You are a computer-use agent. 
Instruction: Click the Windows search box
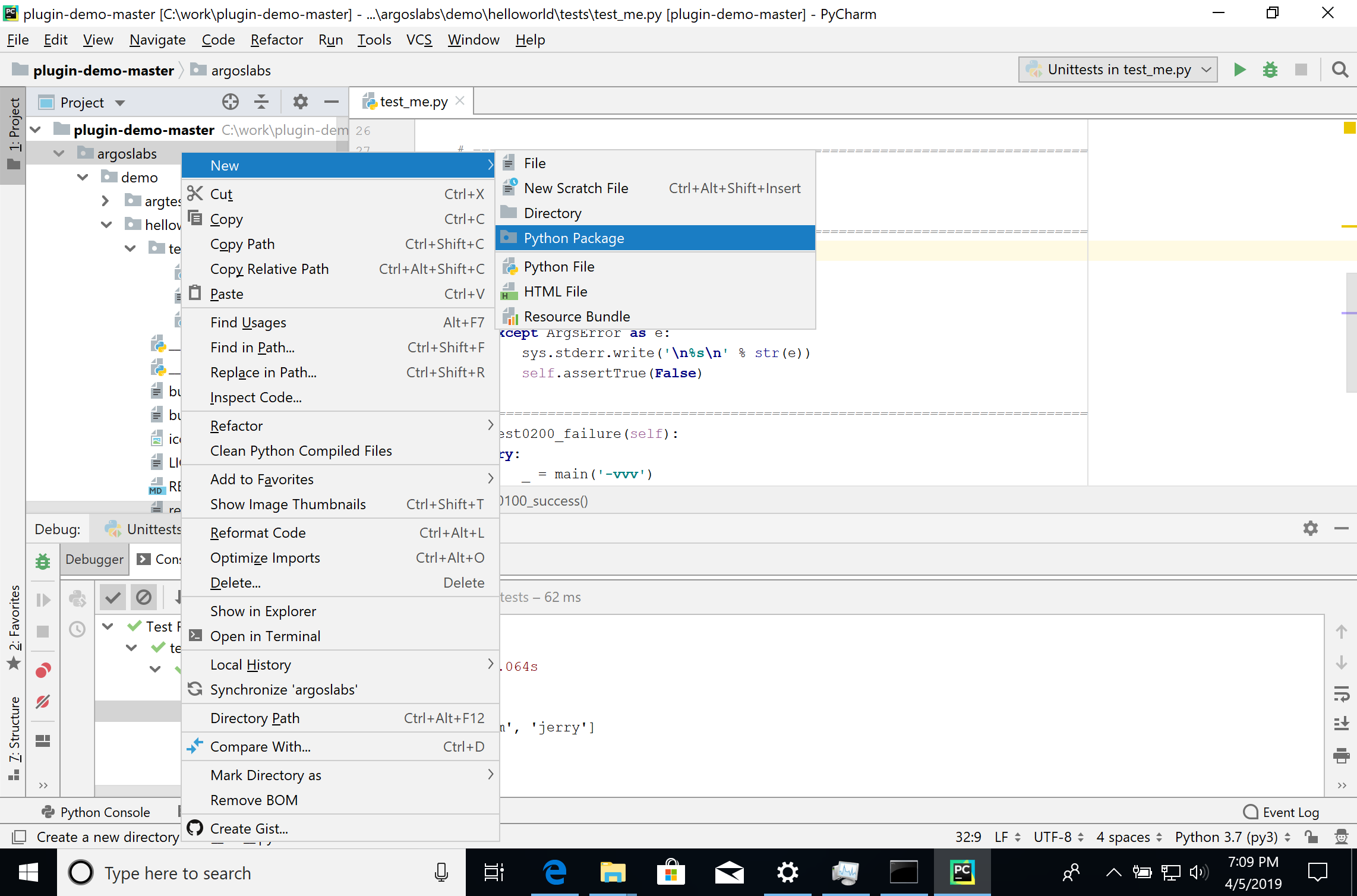(x=261, y=872)
